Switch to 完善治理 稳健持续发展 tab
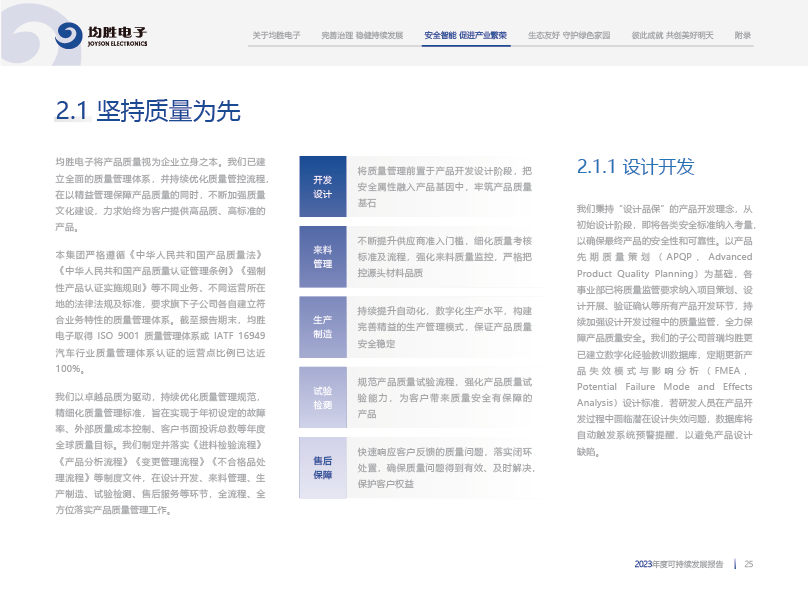Screen dimensions: 809x596 tap(362, 35)
